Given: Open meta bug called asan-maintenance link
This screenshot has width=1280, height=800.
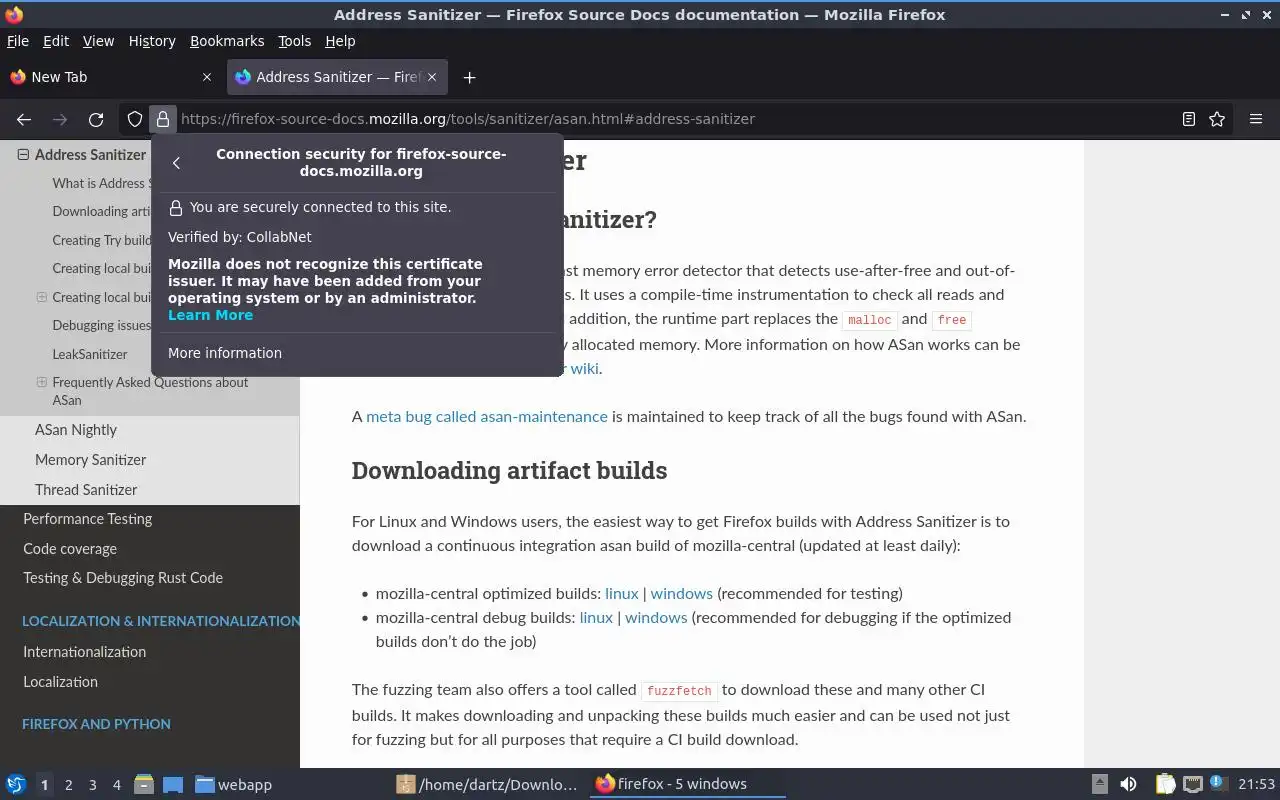Looking at the screenshot, I should [486, 417].
